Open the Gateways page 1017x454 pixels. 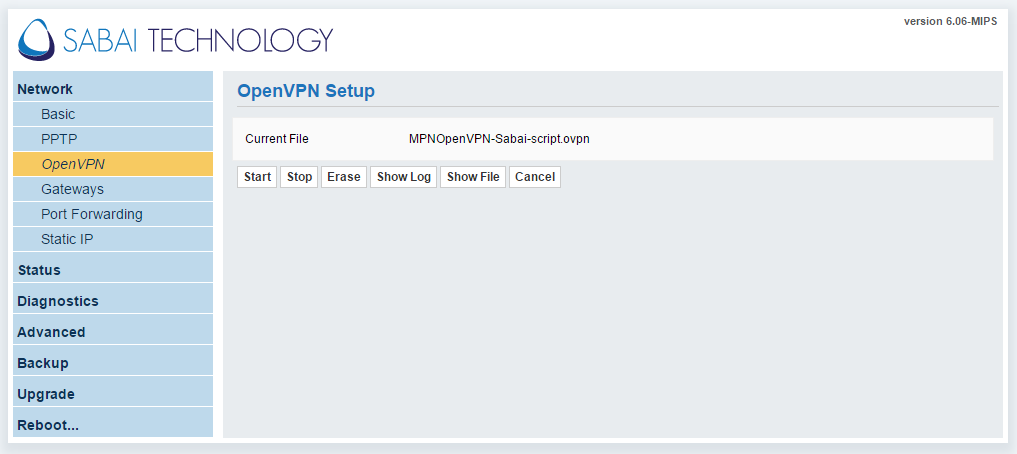click(x=113, y=189)
